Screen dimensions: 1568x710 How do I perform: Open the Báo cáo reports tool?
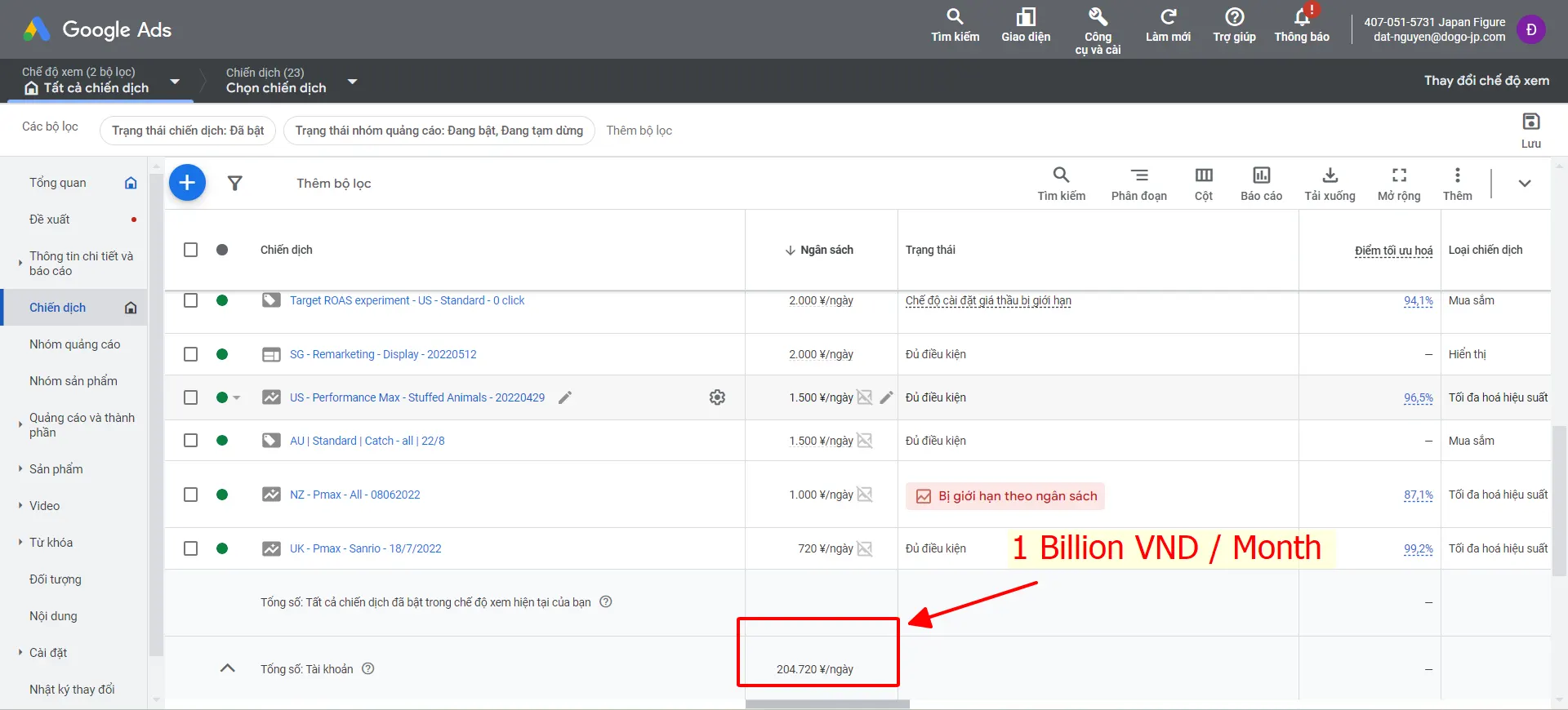tap(1261, 184)
